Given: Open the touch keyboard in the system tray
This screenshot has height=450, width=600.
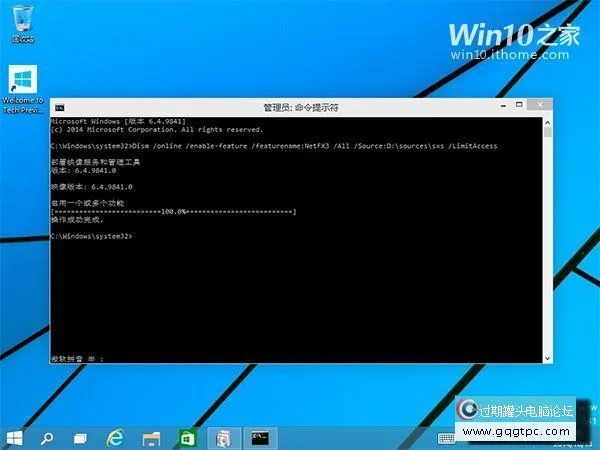Looking at the screenshot, I should pos(447,437).
